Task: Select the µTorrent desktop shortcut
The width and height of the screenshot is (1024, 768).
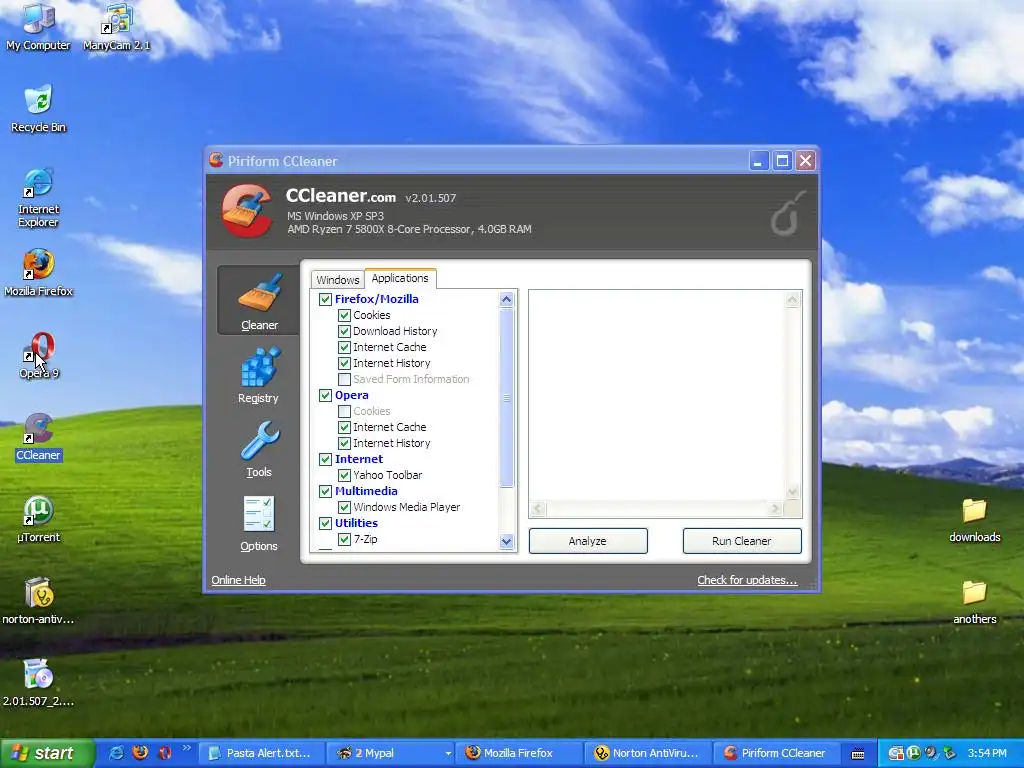Action: click(38, 520)
